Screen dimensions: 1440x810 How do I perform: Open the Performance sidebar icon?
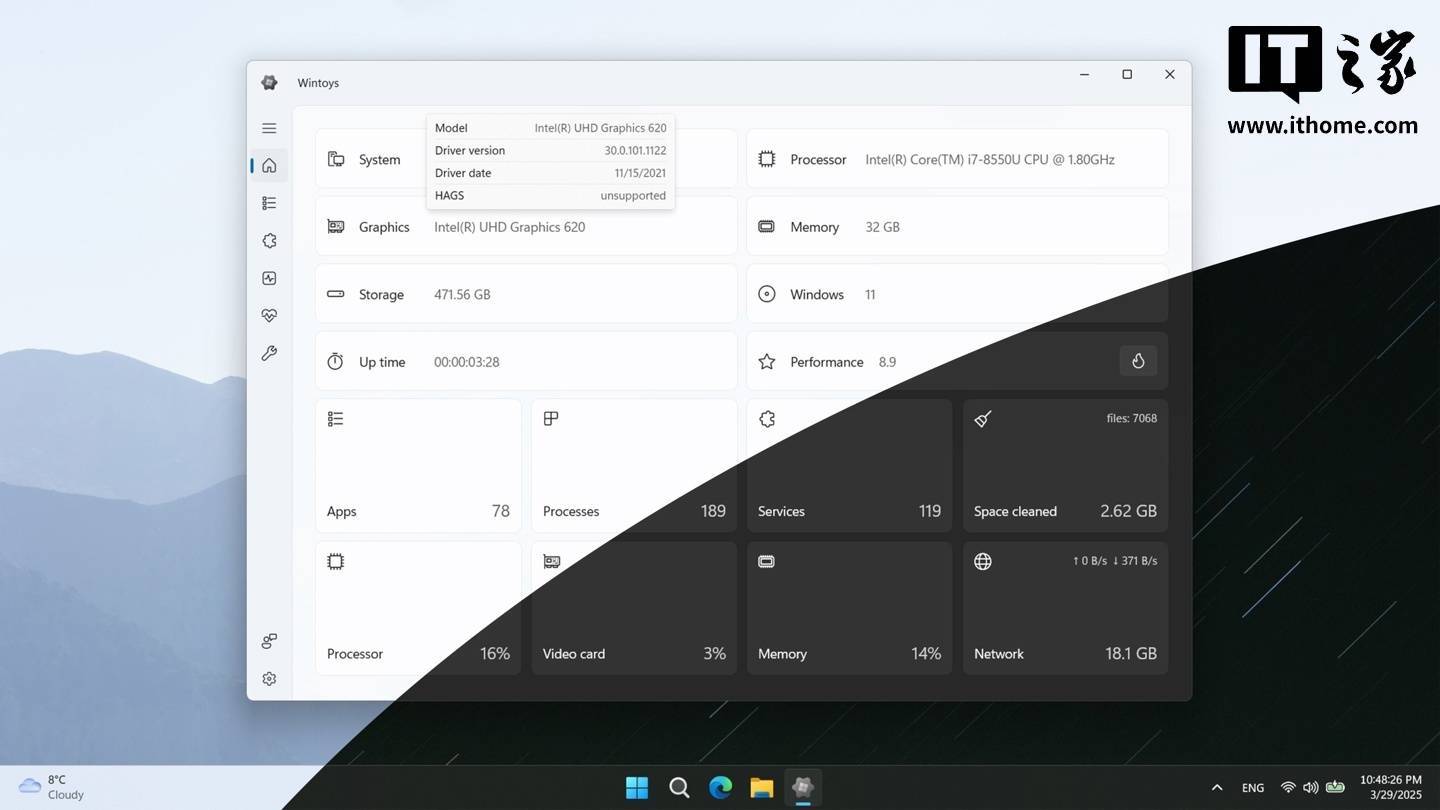click(269, 279)
